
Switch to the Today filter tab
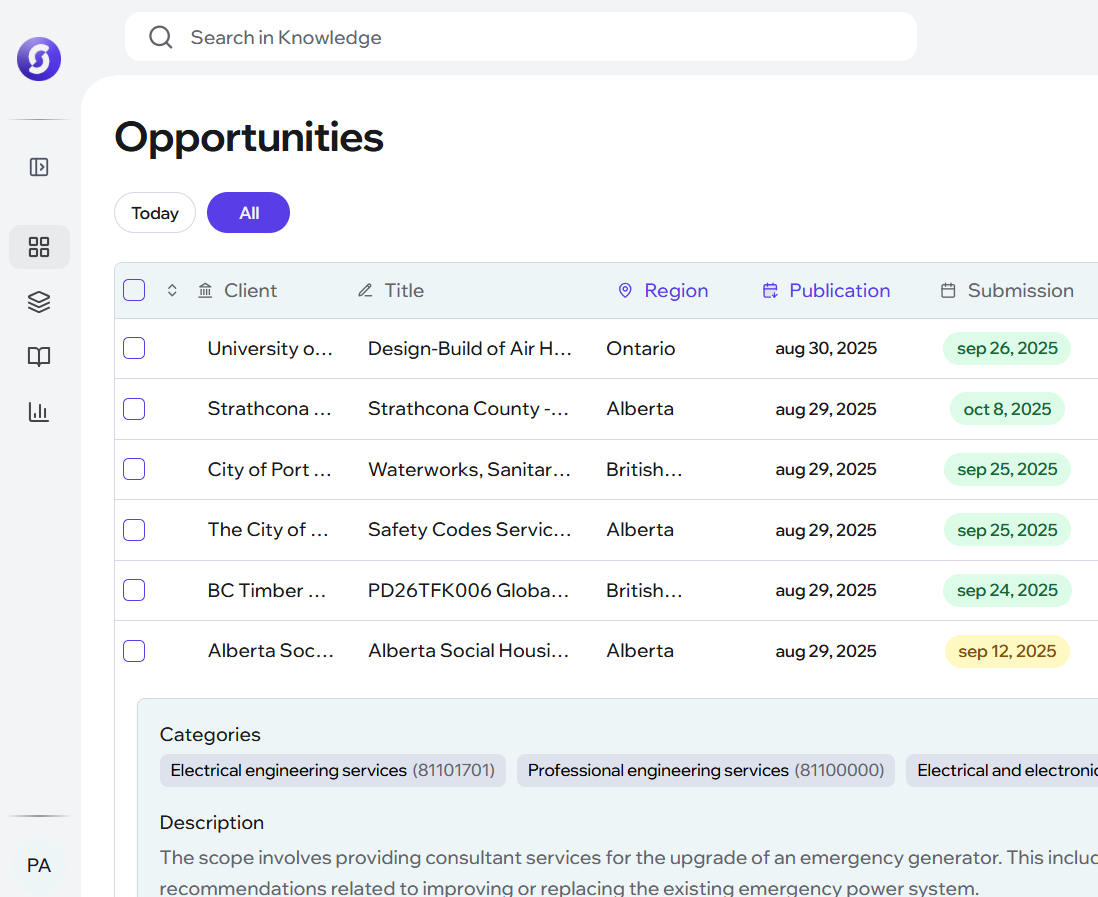pyautogui.click(x=155, y=213)
